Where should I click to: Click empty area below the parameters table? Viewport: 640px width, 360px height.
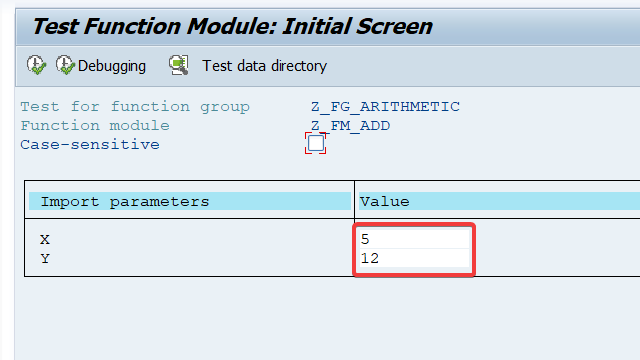[x=327, y=318]
